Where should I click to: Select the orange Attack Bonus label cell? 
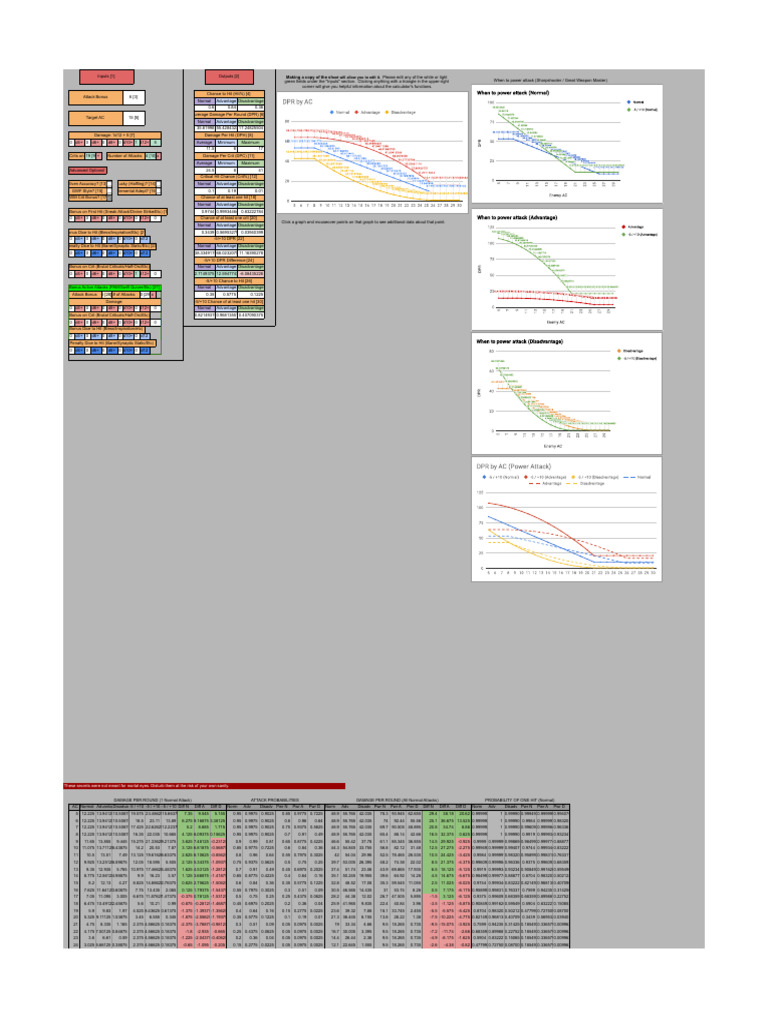click(x=95, y=97)
